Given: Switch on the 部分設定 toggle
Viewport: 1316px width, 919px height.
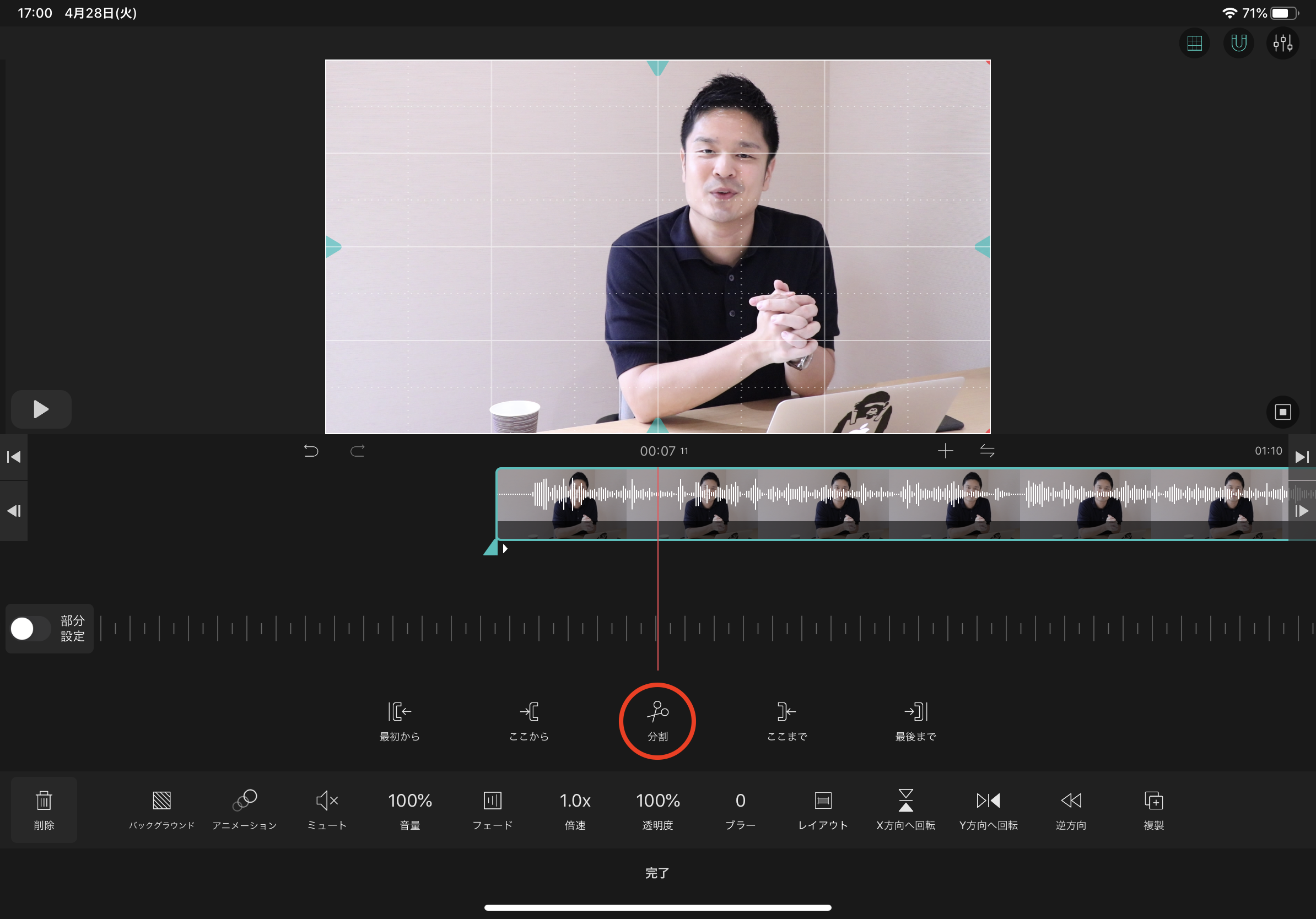Looking at the screenshot, I should coord(31,629).
